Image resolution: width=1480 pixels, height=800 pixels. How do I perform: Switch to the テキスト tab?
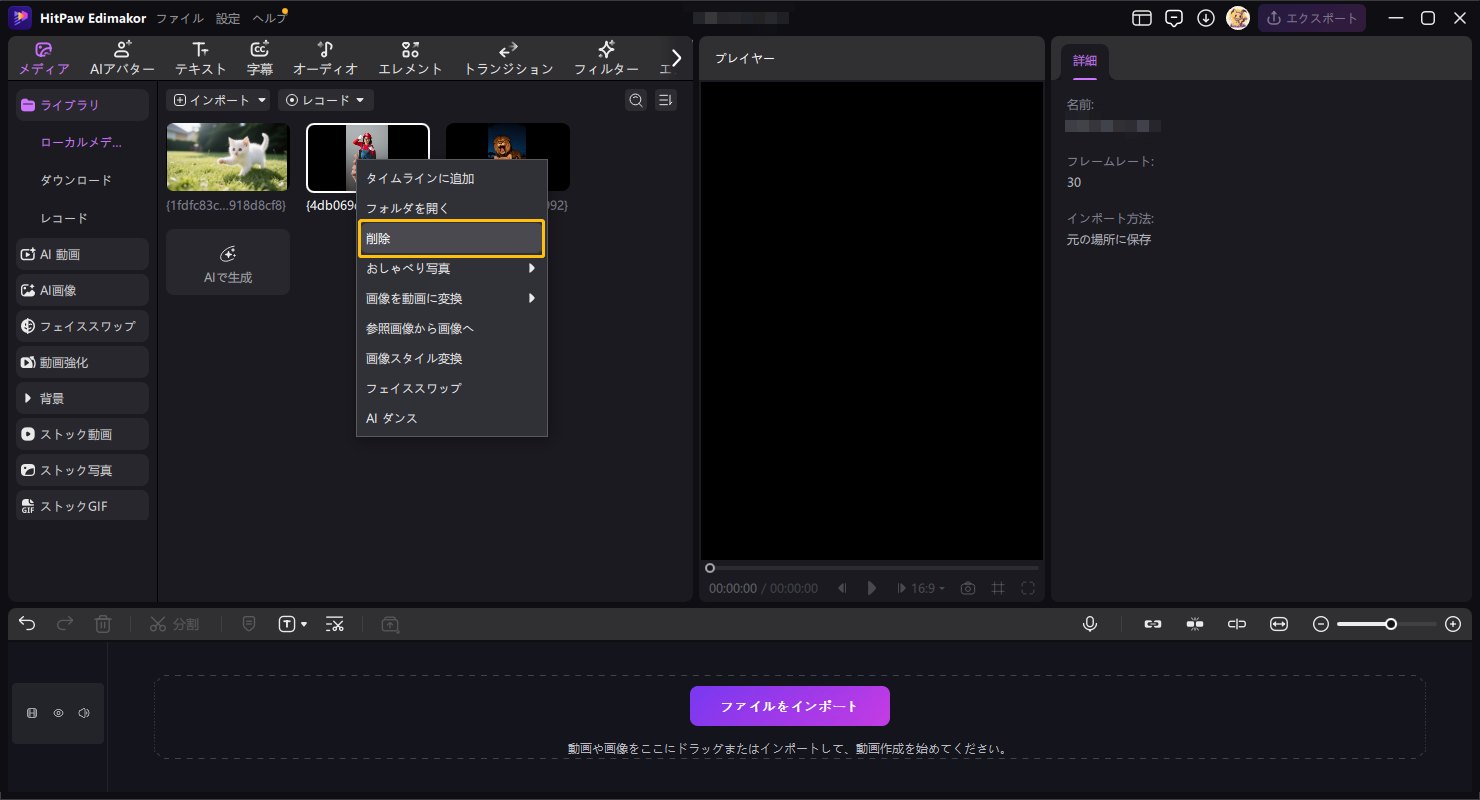click(200, 57)
